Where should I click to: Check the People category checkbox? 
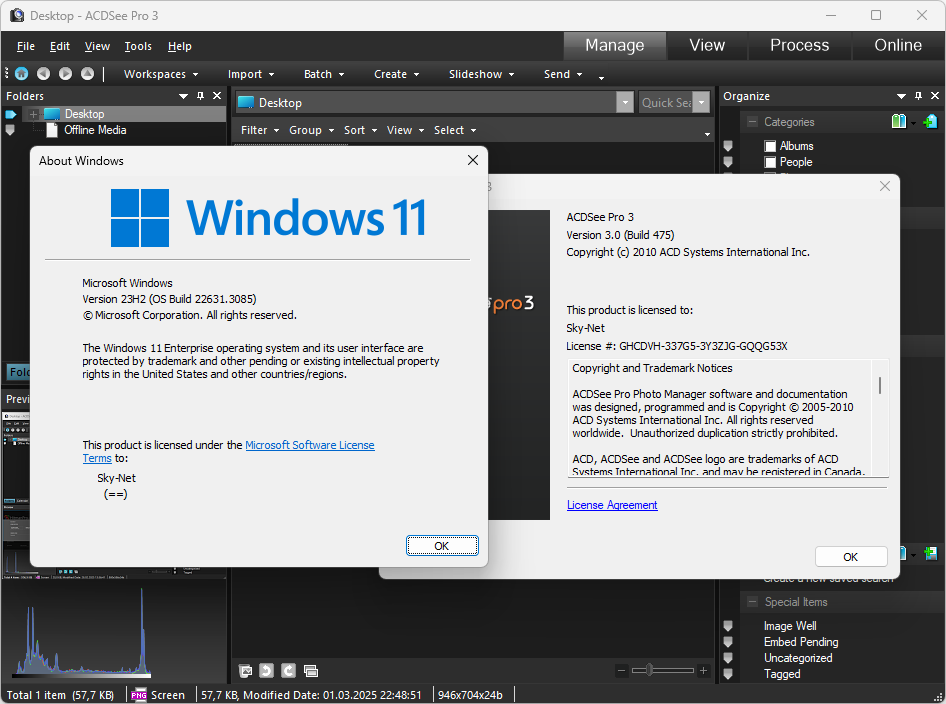pyautogui.click(x=770, y=162)
